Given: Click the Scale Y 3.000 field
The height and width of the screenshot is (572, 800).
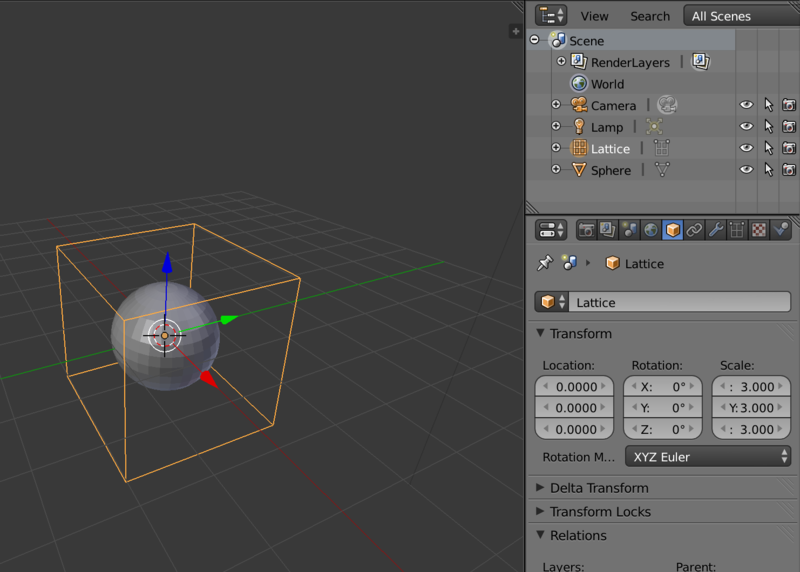Looking at the screenshot, I should tap(751, 408).
